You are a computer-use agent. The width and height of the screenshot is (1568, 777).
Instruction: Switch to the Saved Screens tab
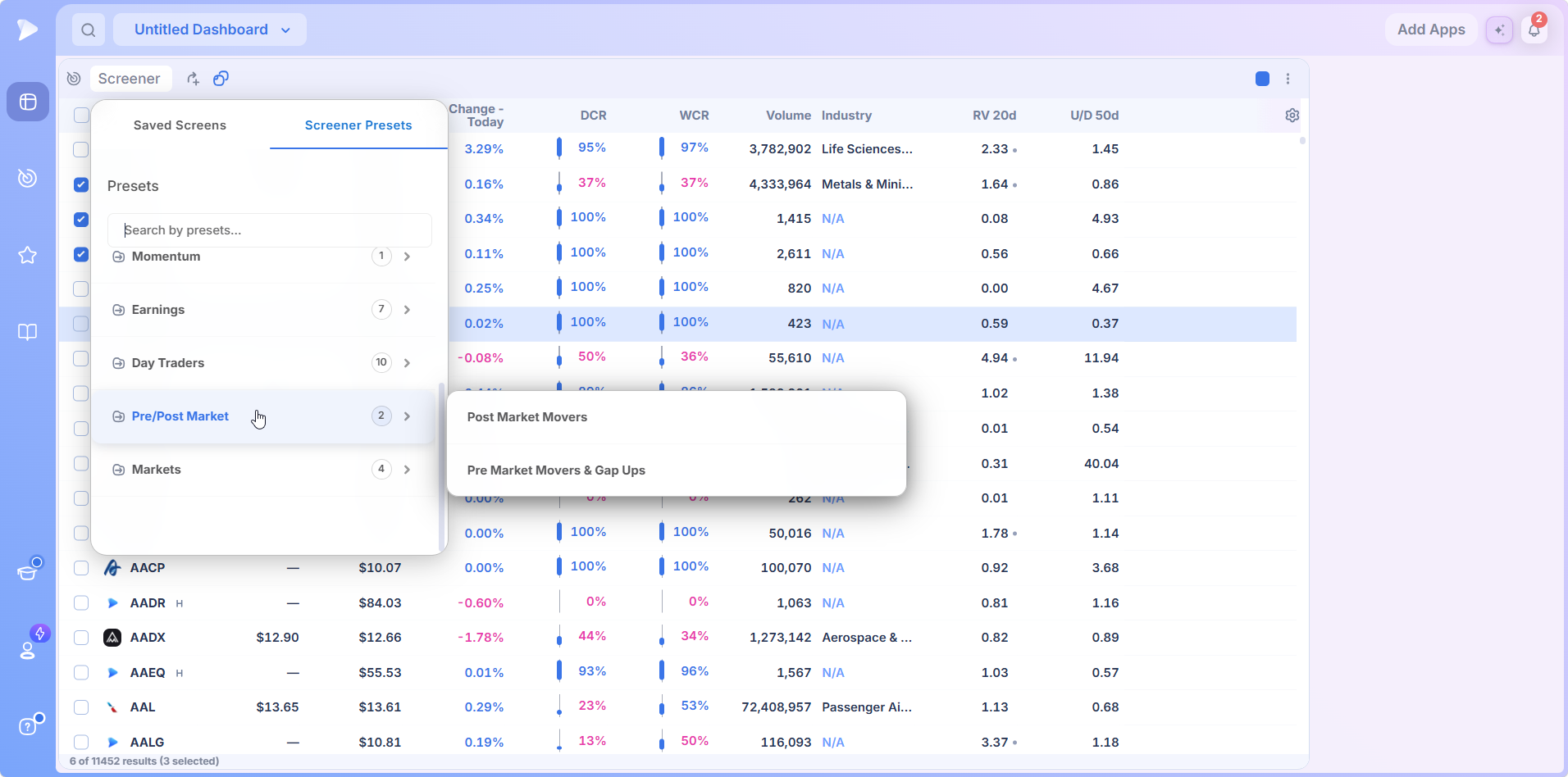point(180,125)
